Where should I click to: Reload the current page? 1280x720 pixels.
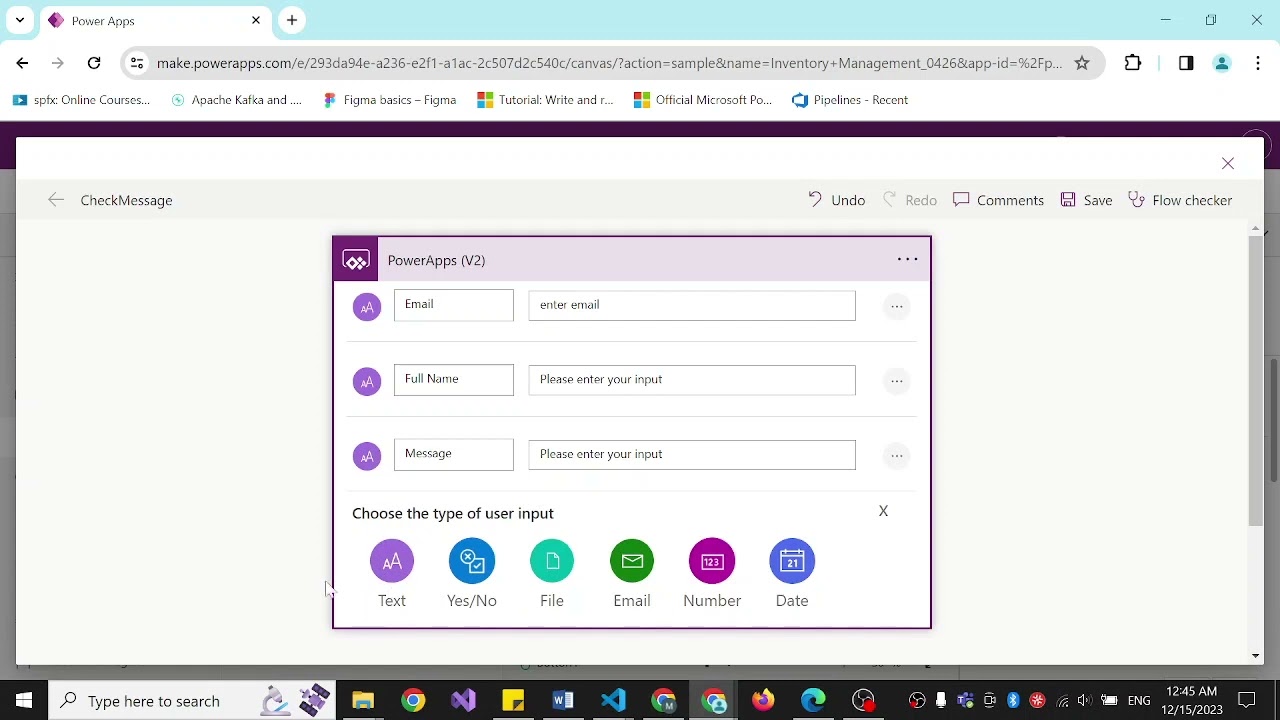point(94,63)
